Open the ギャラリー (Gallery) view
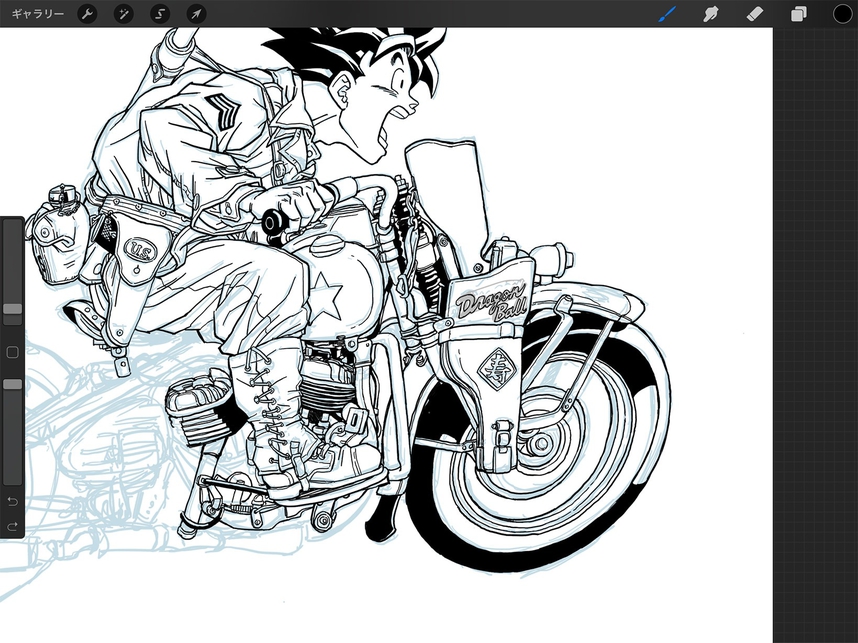The image size is (858, 643). coord(37,14)
